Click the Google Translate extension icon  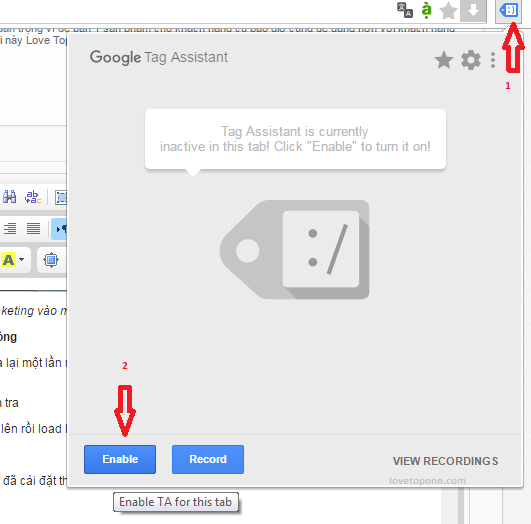[405, 10]
